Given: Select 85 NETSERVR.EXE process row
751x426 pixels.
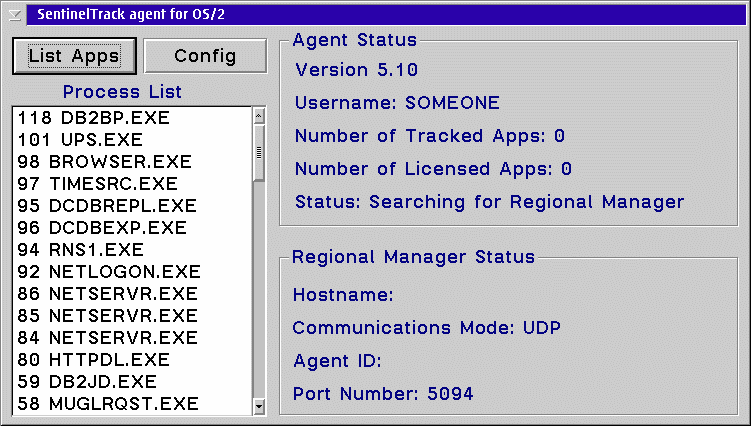Looking at the screenshot, I should (133, 316).
